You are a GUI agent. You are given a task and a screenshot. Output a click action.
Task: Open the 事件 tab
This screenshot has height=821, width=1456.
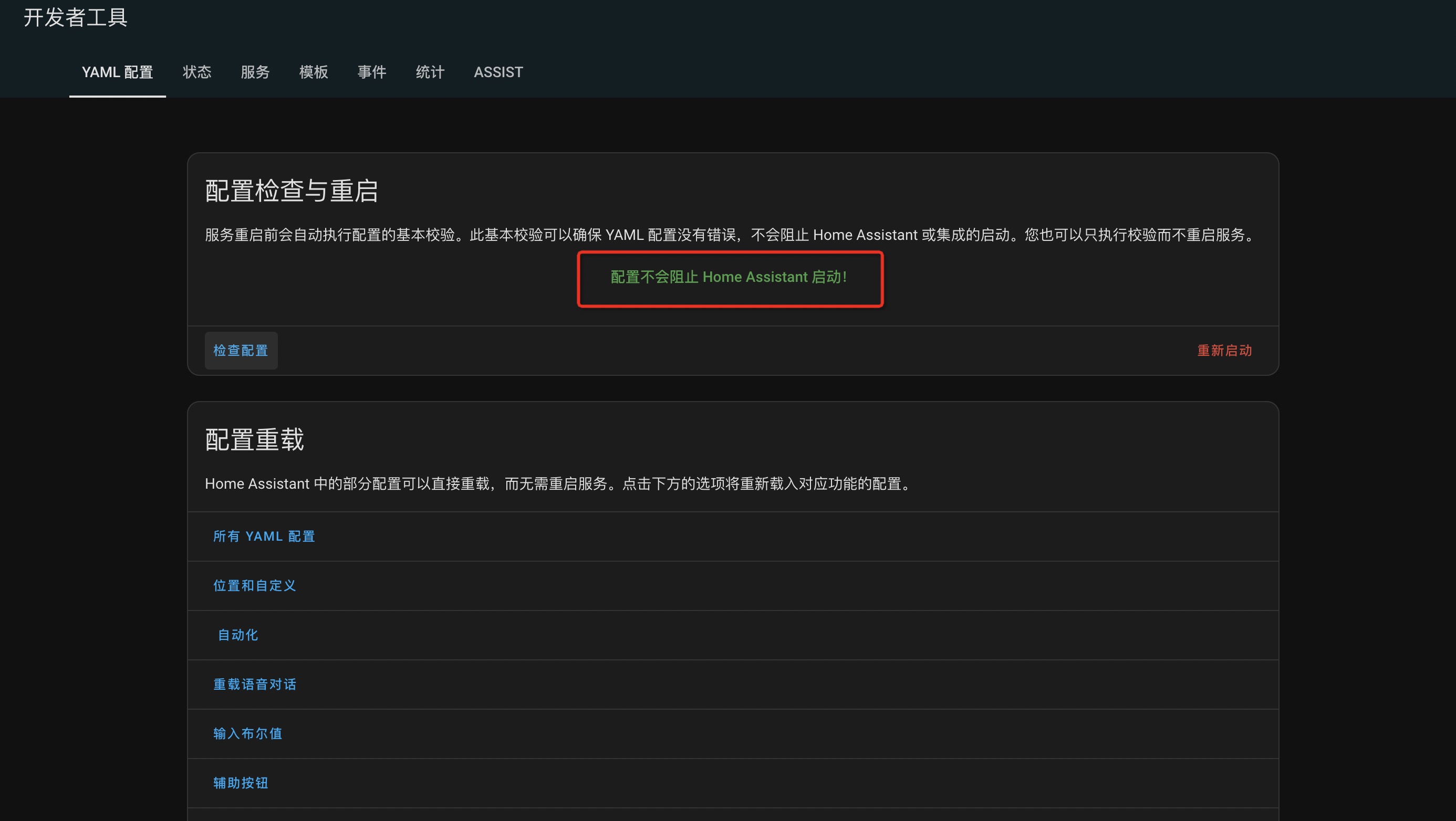coord(371,72)
